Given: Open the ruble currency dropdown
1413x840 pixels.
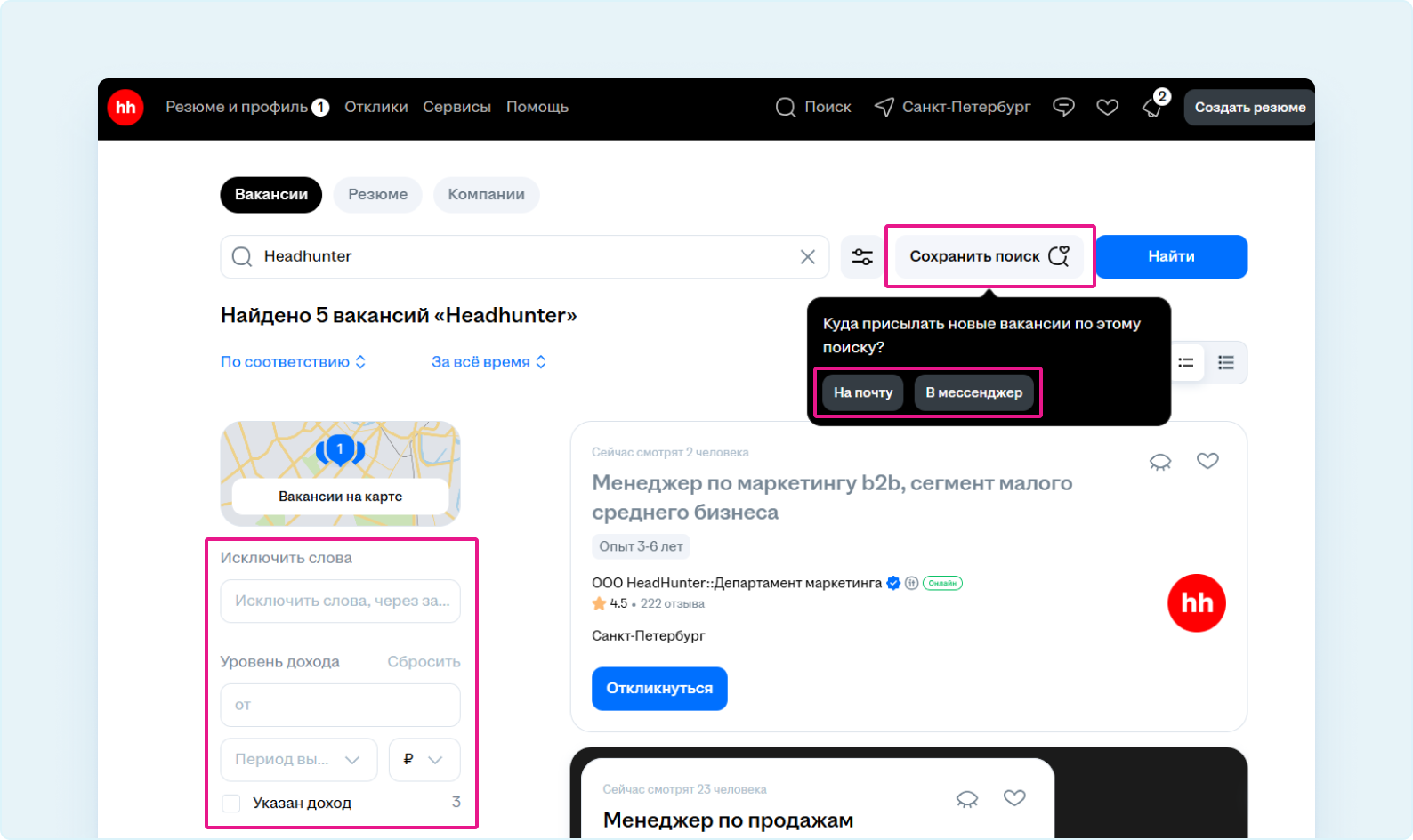Looking at the screenshot, I should (424, 760).
